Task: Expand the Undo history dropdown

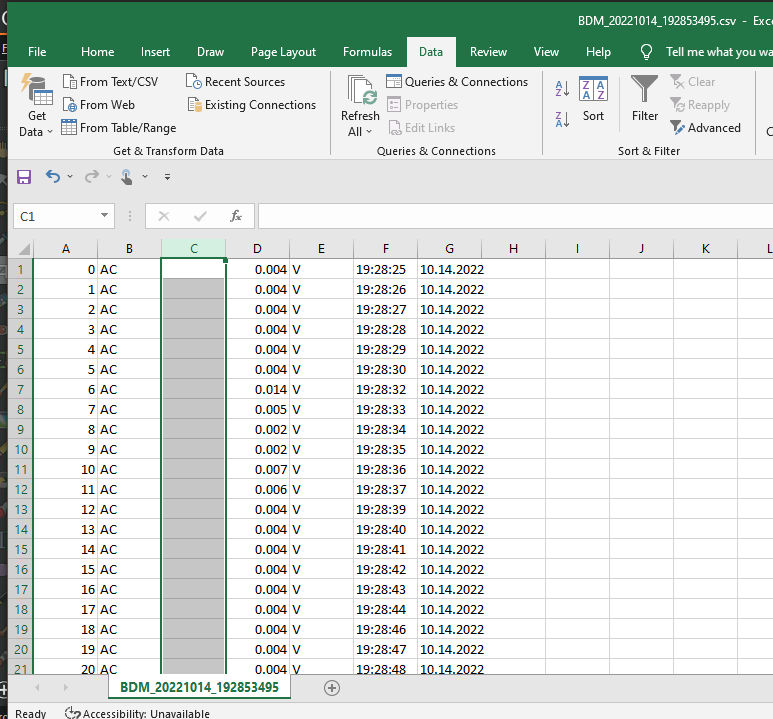Action: [70, 176]
